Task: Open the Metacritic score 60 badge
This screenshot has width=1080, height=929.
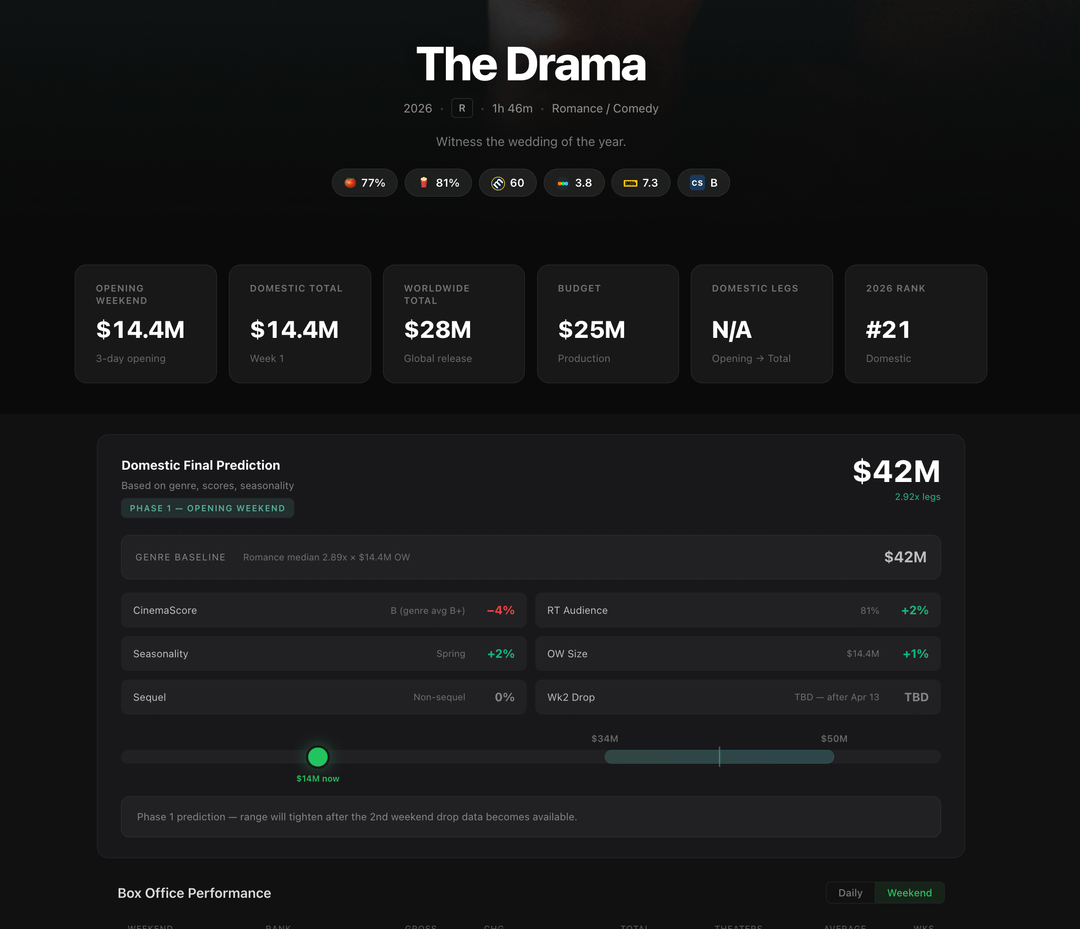Action: (508, 183)
